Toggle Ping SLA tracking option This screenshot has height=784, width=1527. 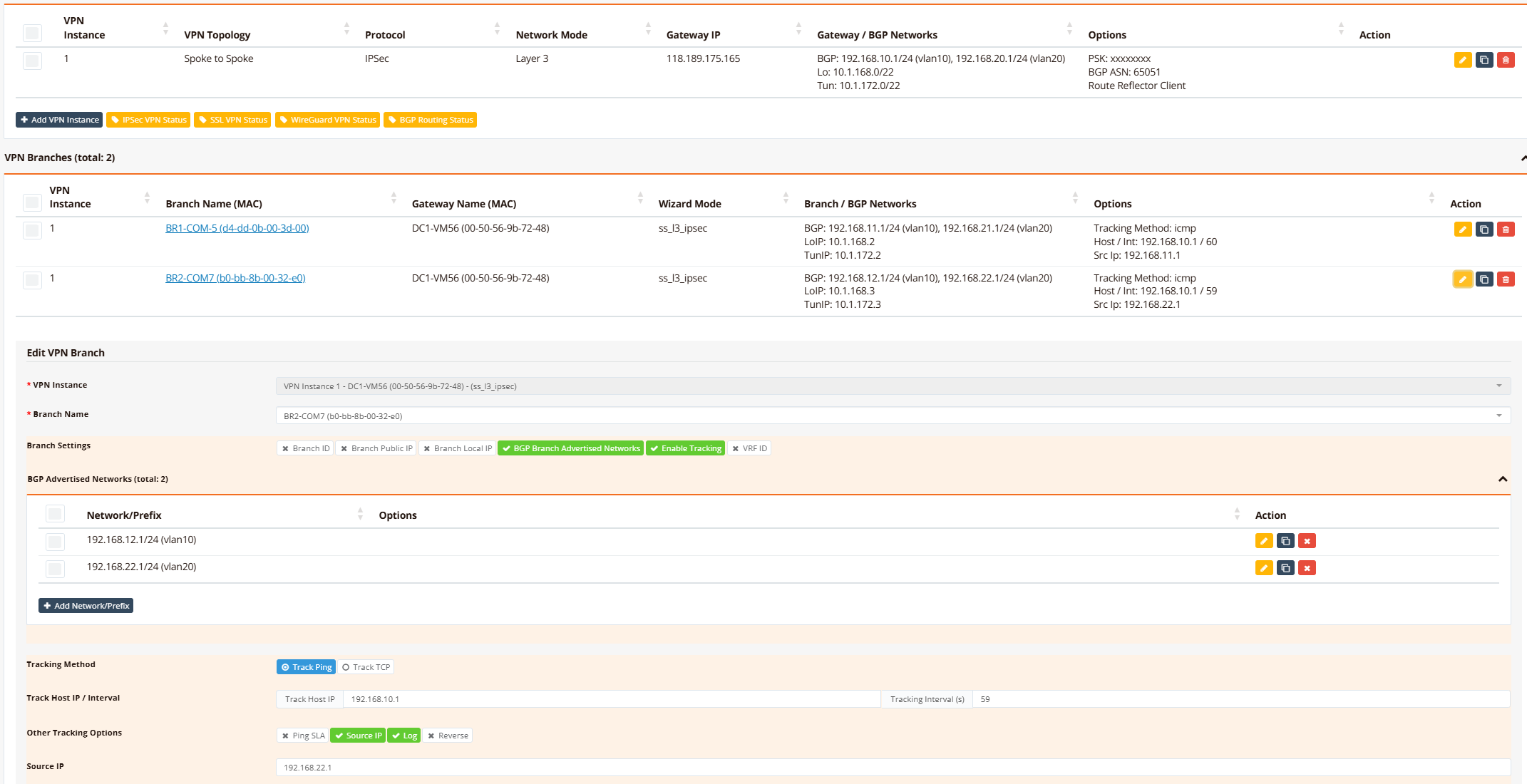tap(302, 736)
